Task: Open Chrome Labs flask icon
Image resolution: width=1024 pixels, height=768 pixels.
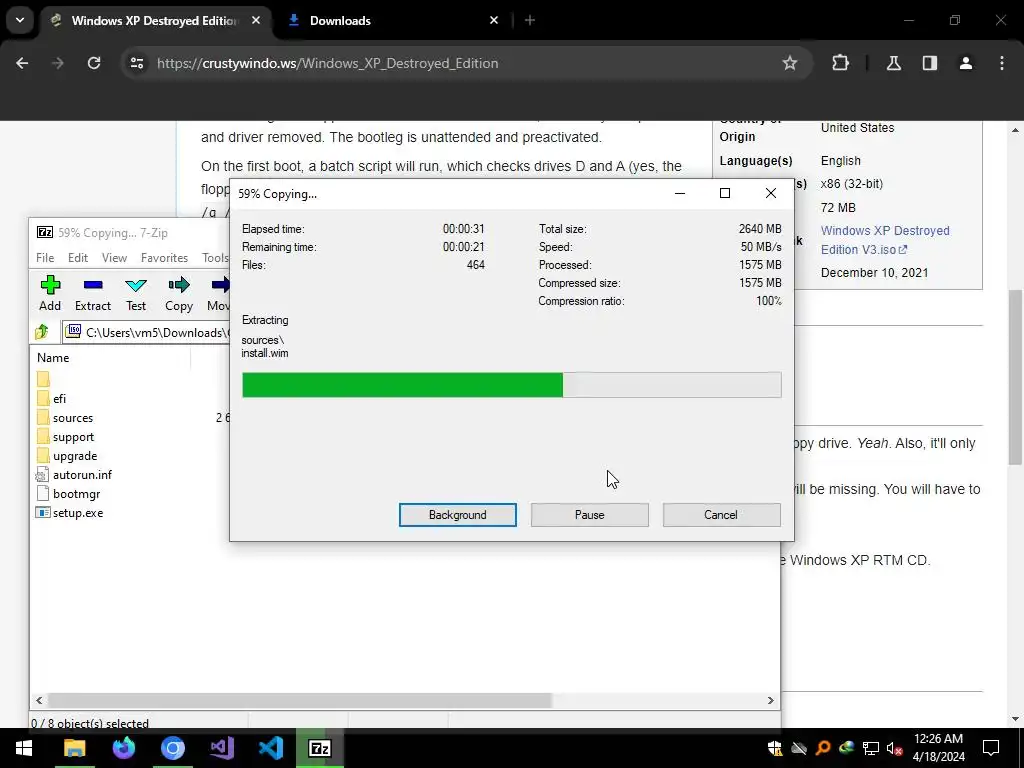Action: 893,63
